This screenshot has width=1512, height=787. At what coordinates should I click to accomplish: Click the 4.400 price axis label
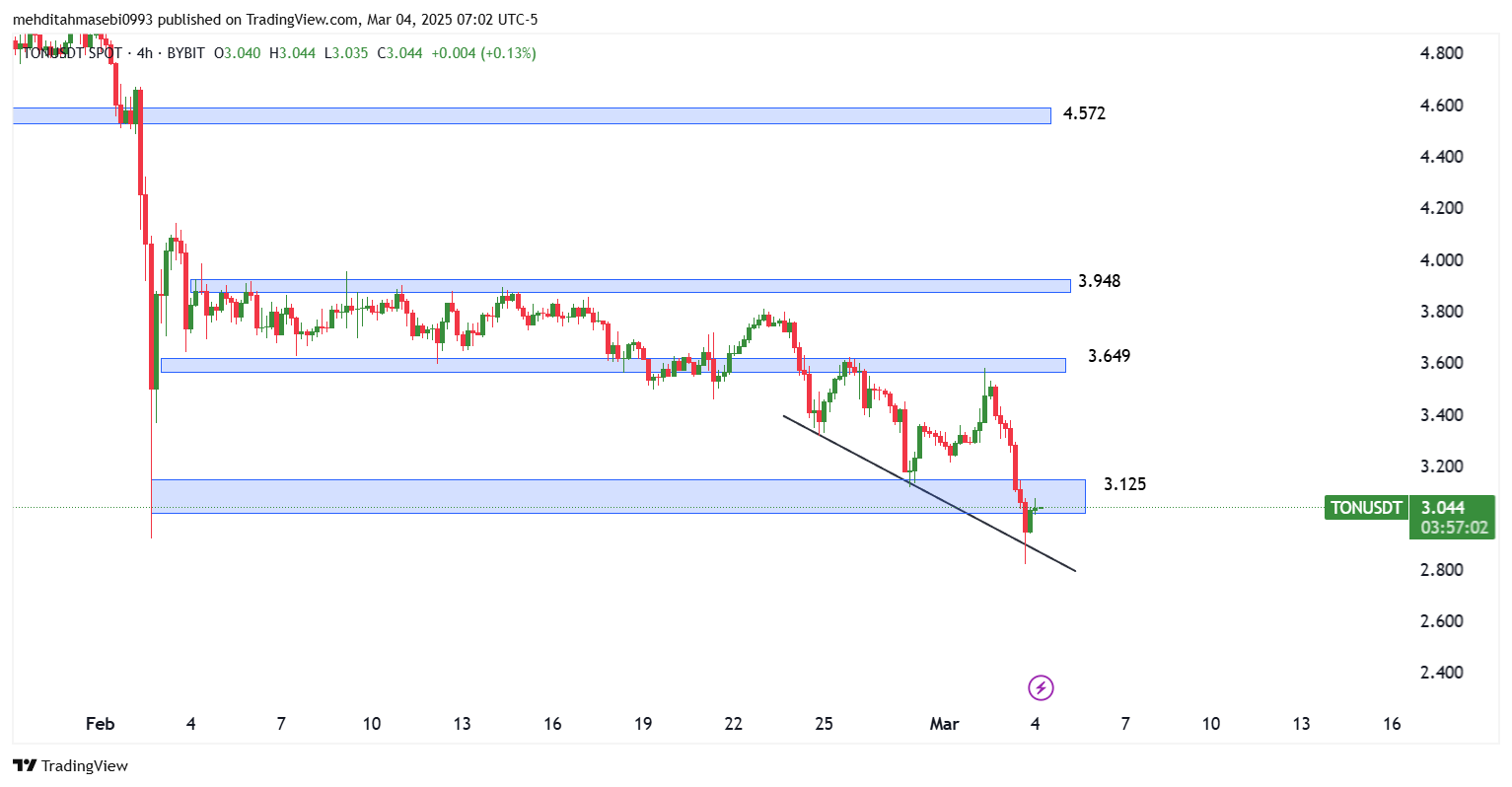click(x=1441, y=157)
